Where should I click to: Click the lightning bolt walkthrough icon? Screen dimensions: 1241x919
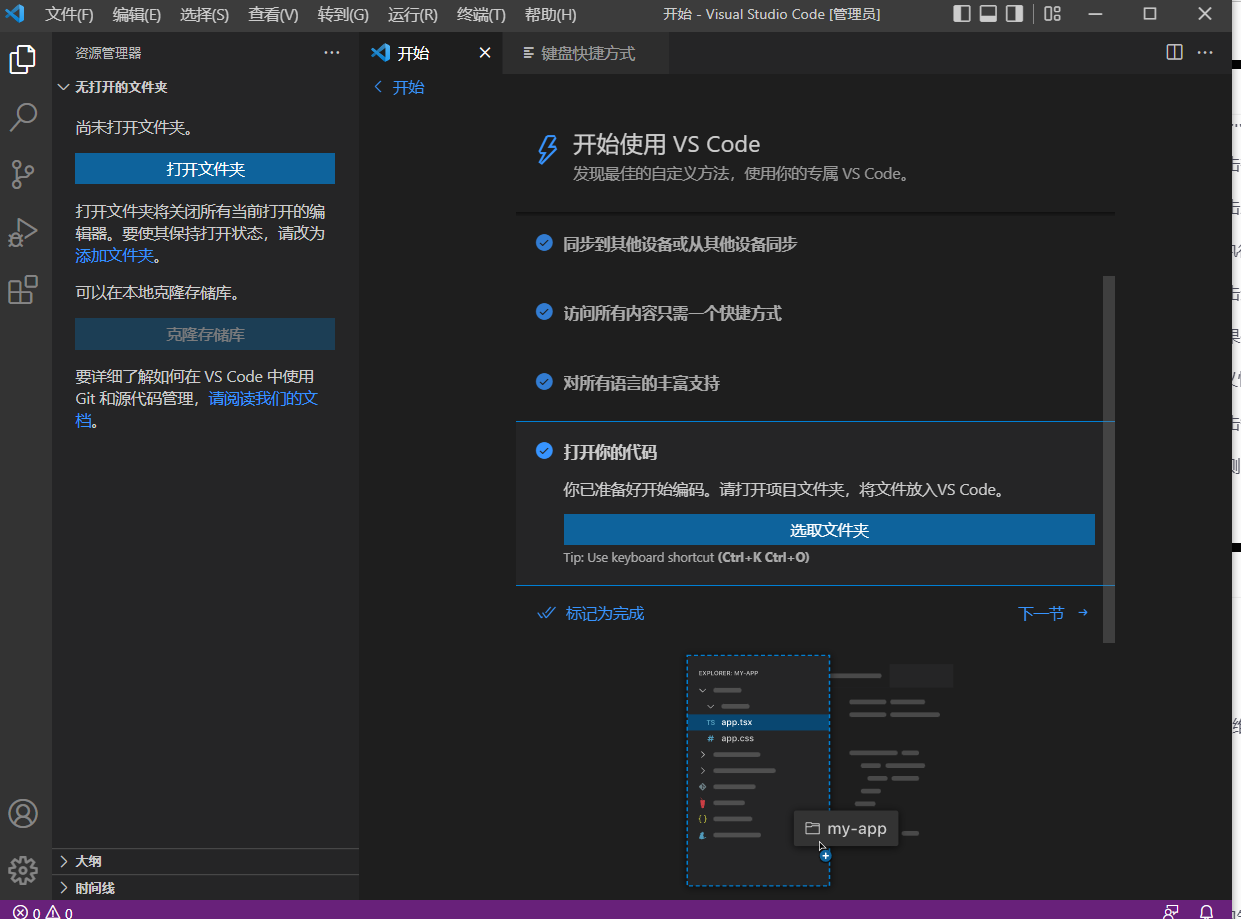pos(547,150)
